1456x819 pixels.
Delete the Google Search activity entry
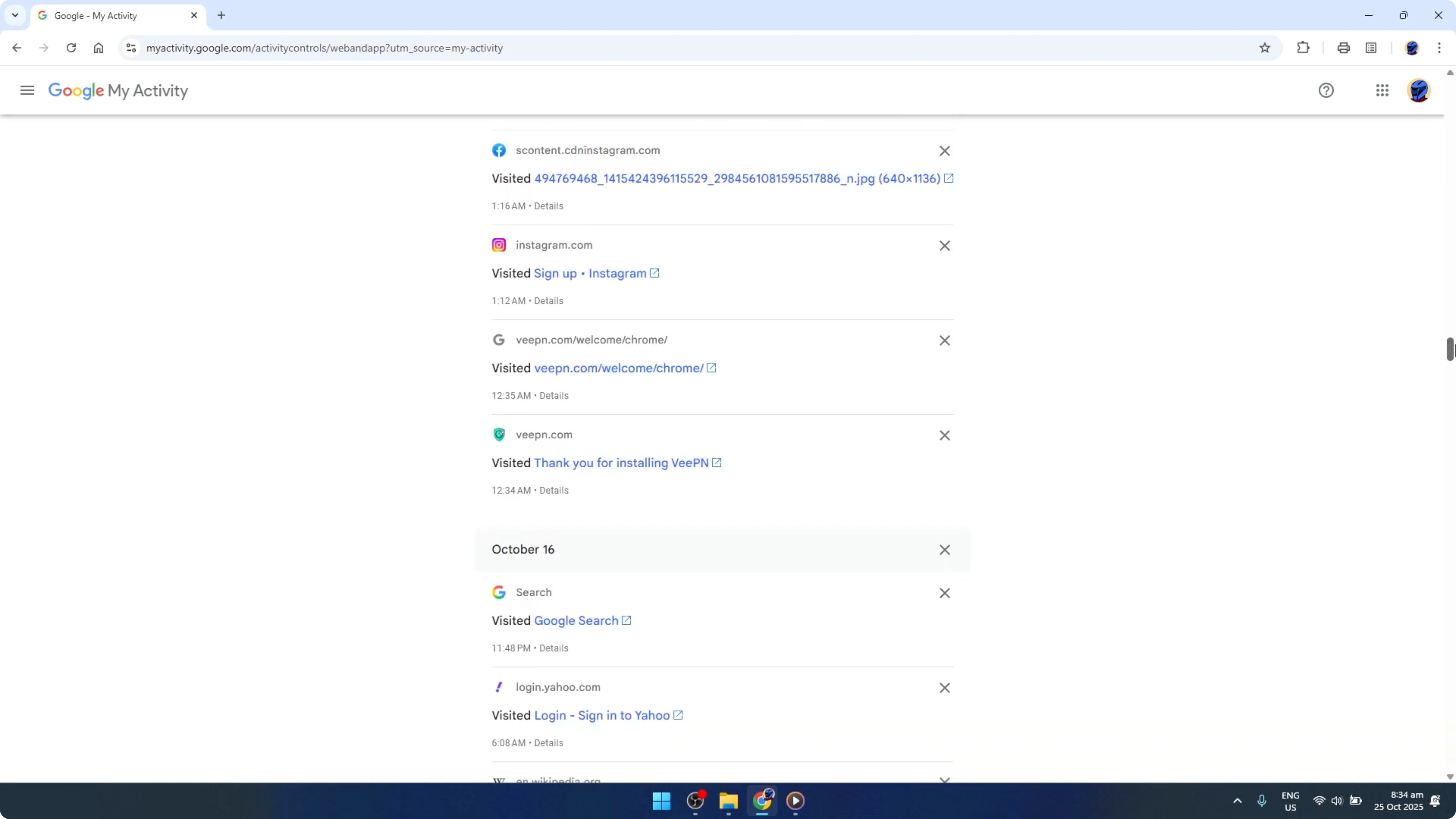[x=944, y=593]
